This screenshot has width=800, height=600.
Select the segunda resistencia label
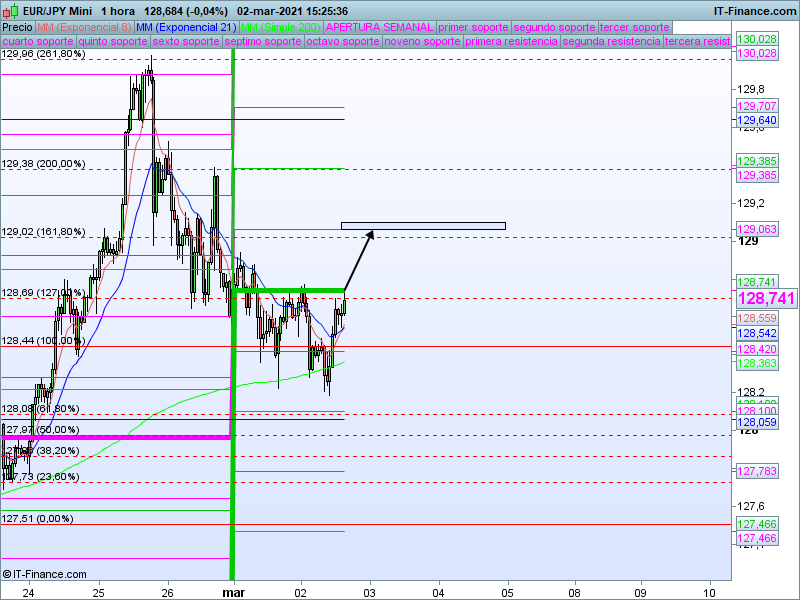pos(611,41)
